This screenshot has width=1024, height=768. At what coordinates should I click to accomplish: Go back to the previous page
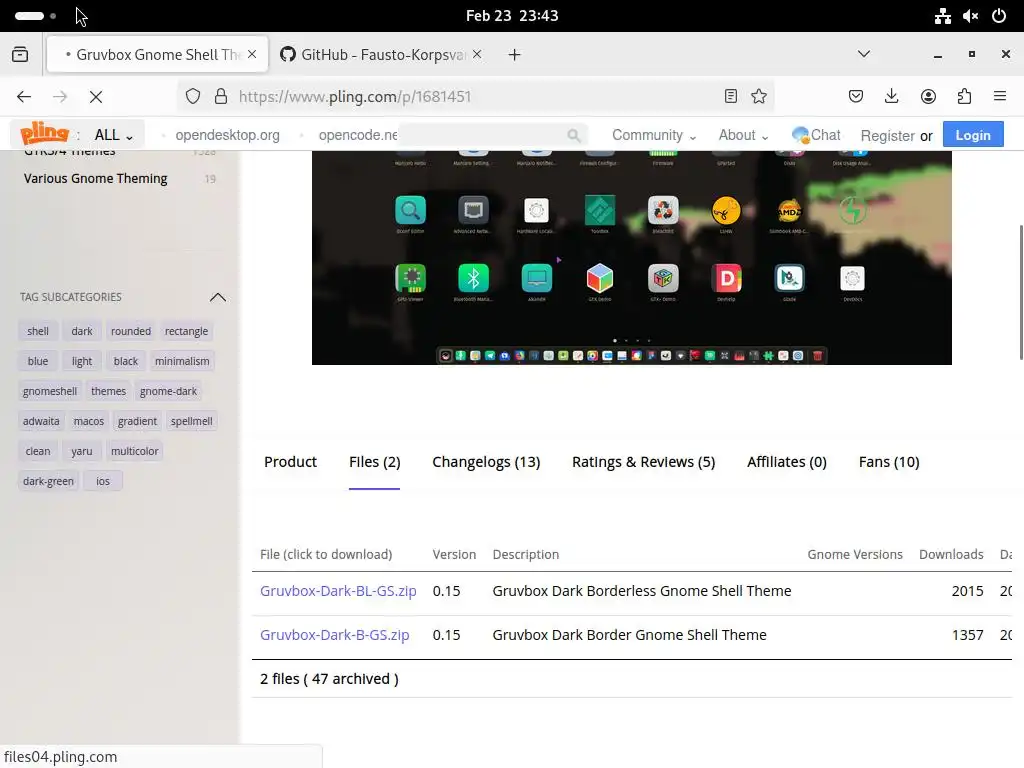pyautogui.click(x=24, y=97)
